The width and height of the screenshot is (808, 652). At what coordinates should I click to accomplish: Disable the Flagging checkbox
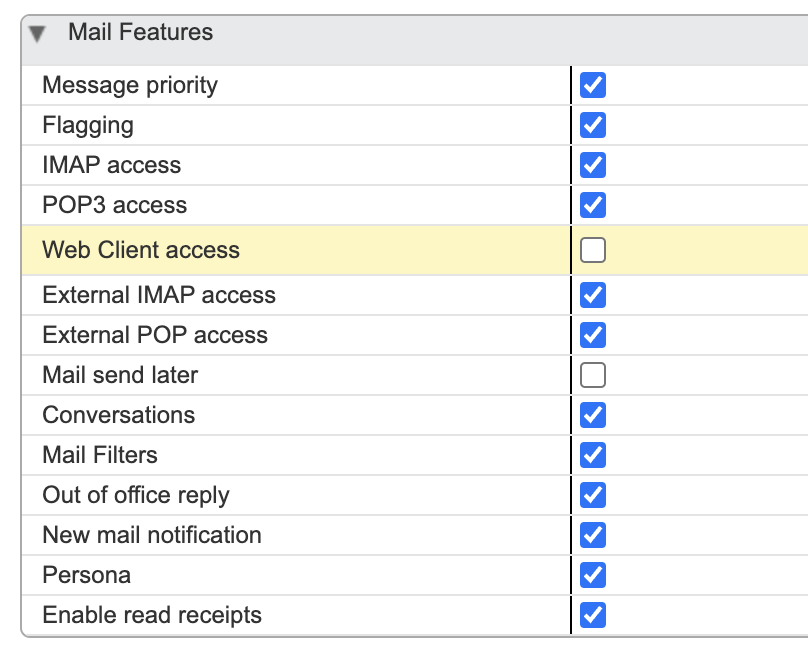point(593,125)
